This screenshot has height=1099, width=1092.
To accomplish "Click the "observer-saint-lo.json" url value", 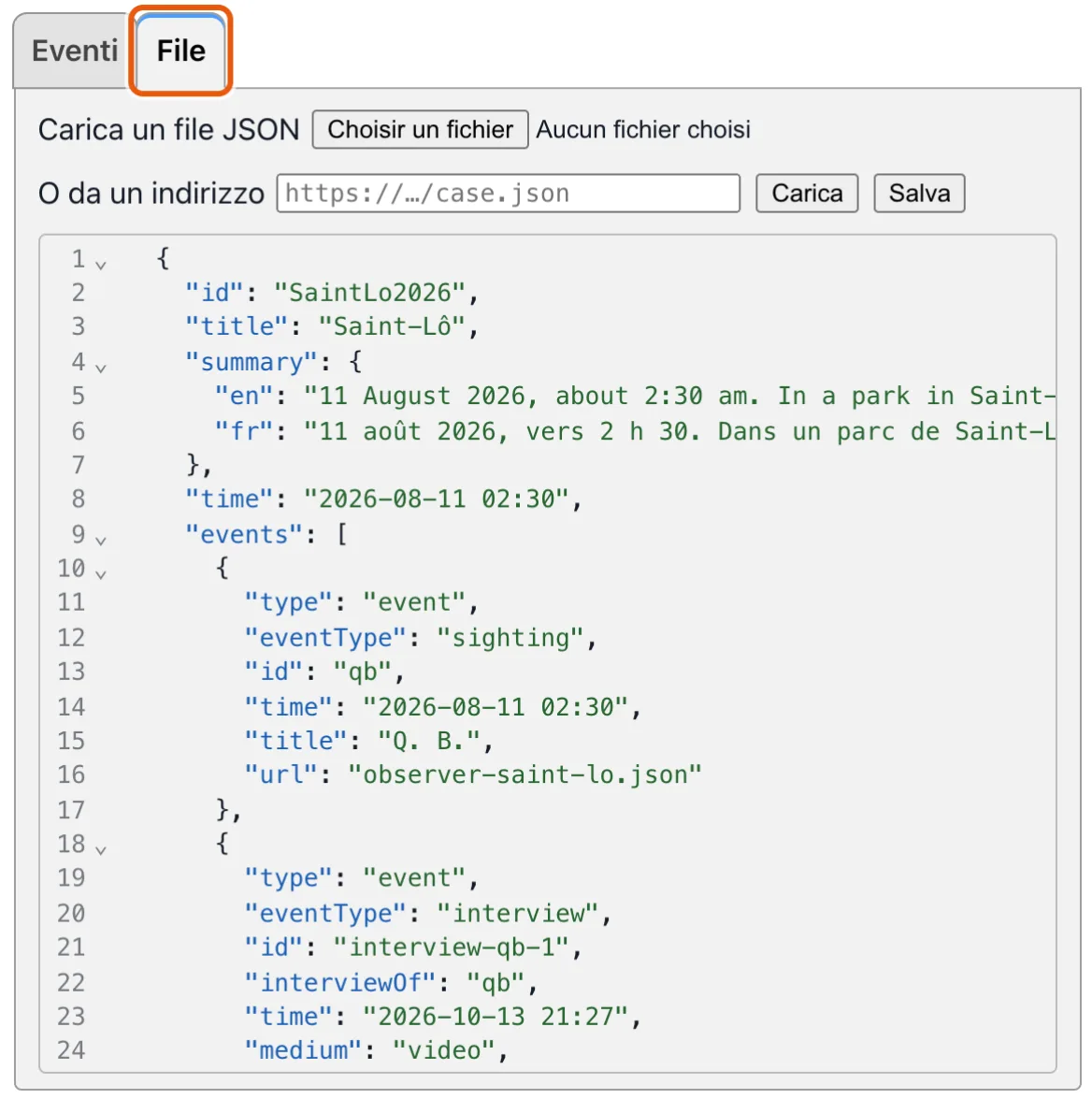I will [524, 774].
